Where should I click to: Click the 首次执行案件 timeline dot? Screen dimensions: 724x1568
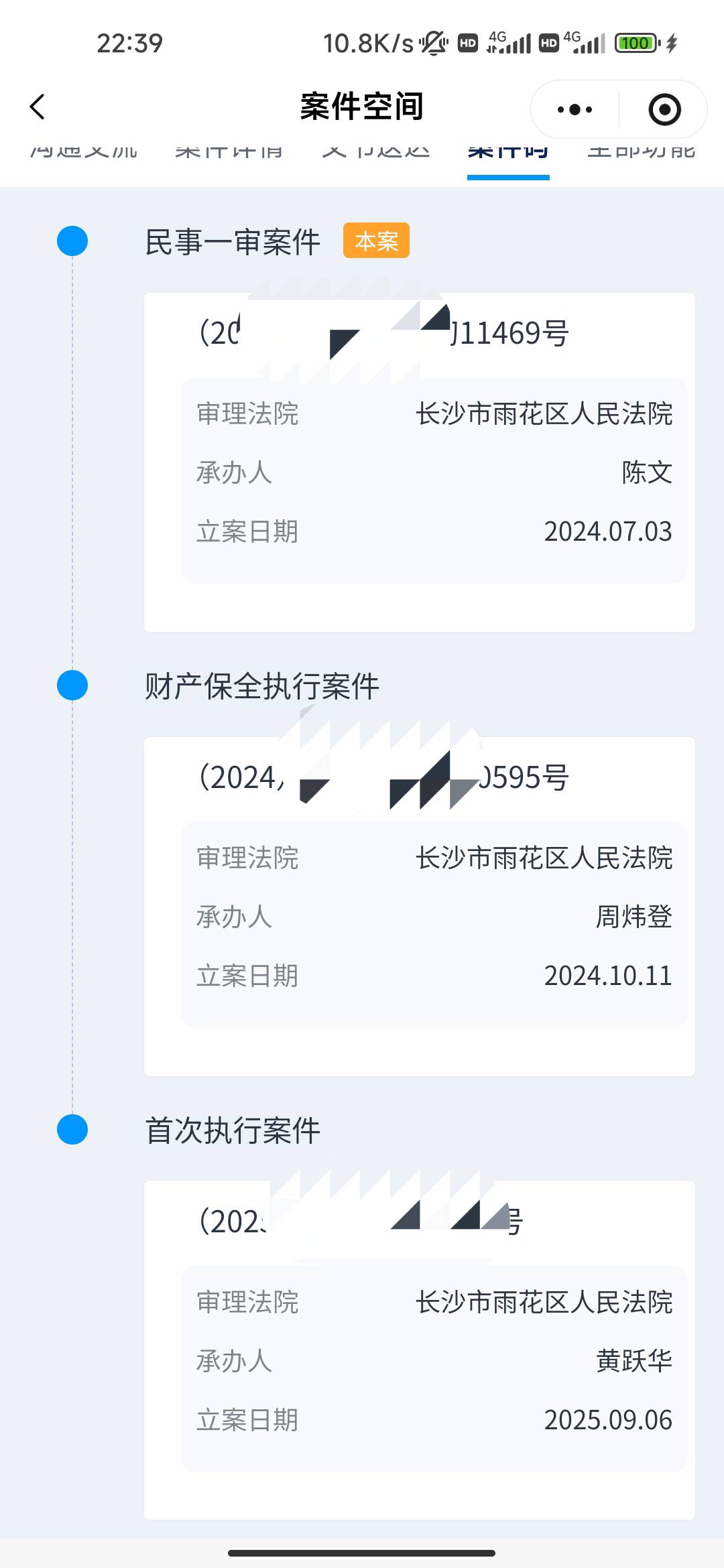click(x=72, y=1130)
